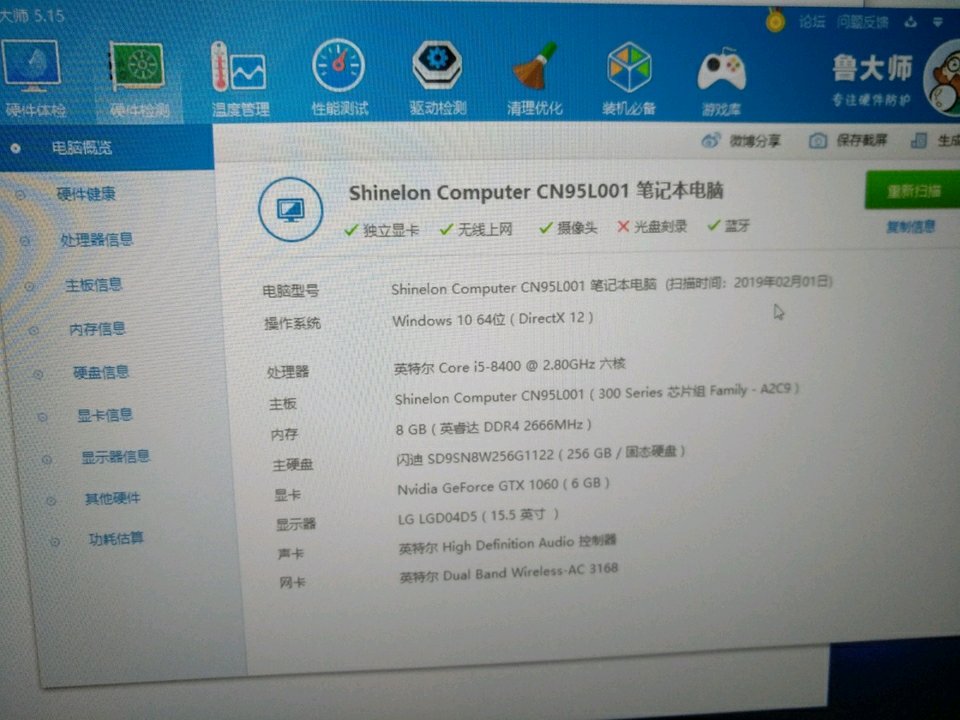960x720 pixels.
Task: Click the Weibo share icon
Action: (x=710, y=141)
